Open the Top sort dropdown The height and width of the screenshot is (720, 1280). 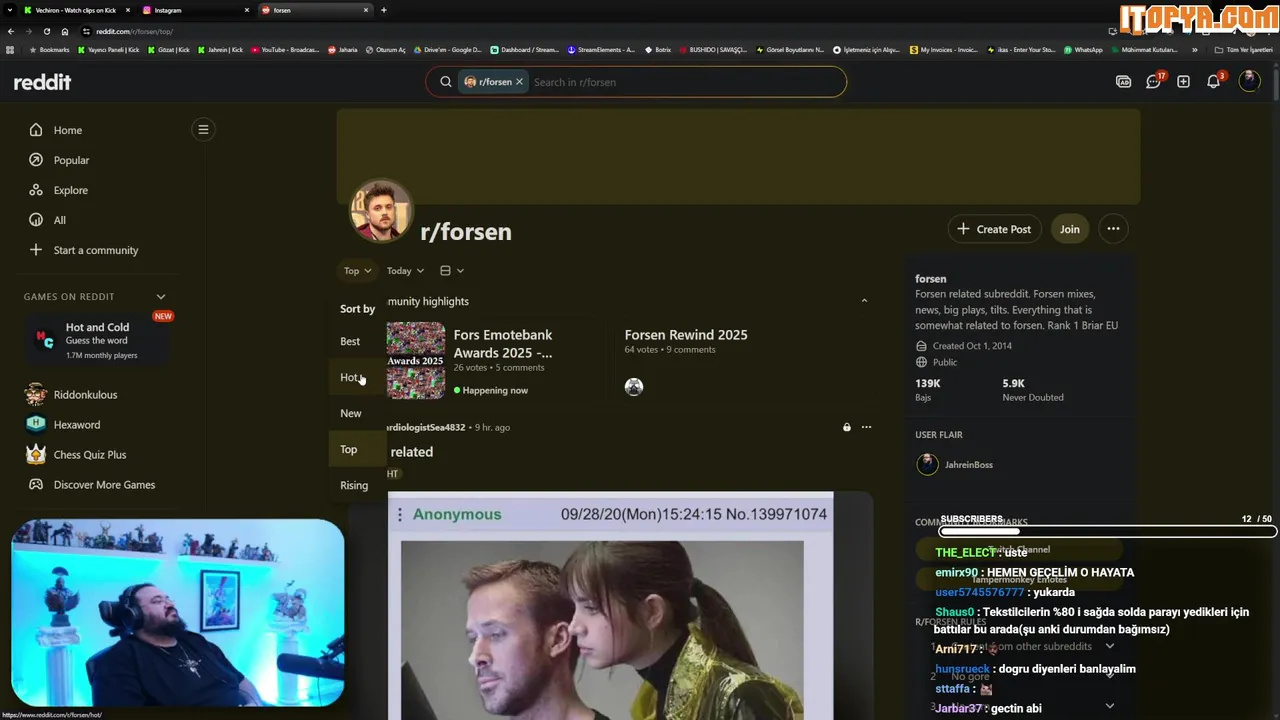coord(357,271)
